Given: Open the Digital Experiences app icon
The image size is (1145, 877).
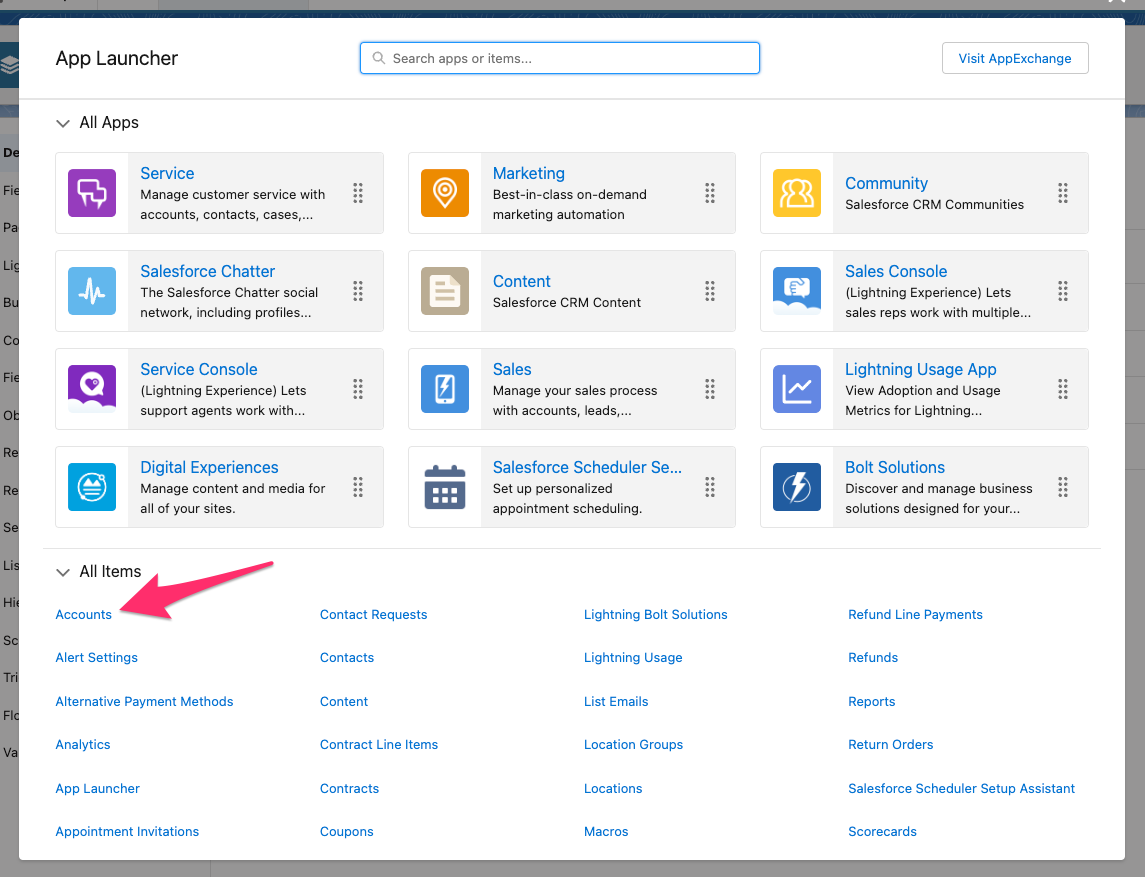Looking at the screenshot, I should tap(92, 486).
